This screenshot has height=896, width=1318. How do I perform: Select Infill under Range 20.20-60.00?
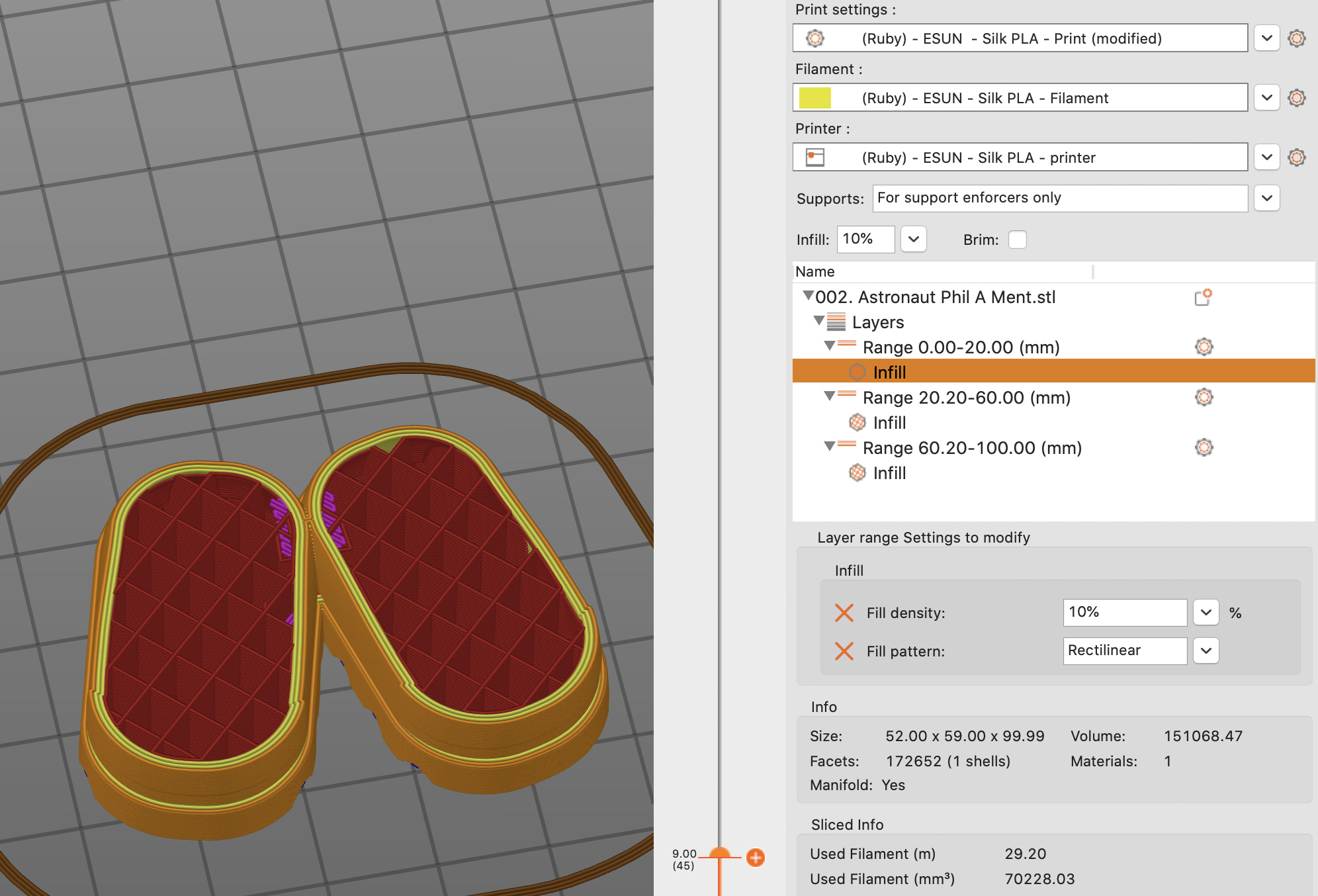889,423
